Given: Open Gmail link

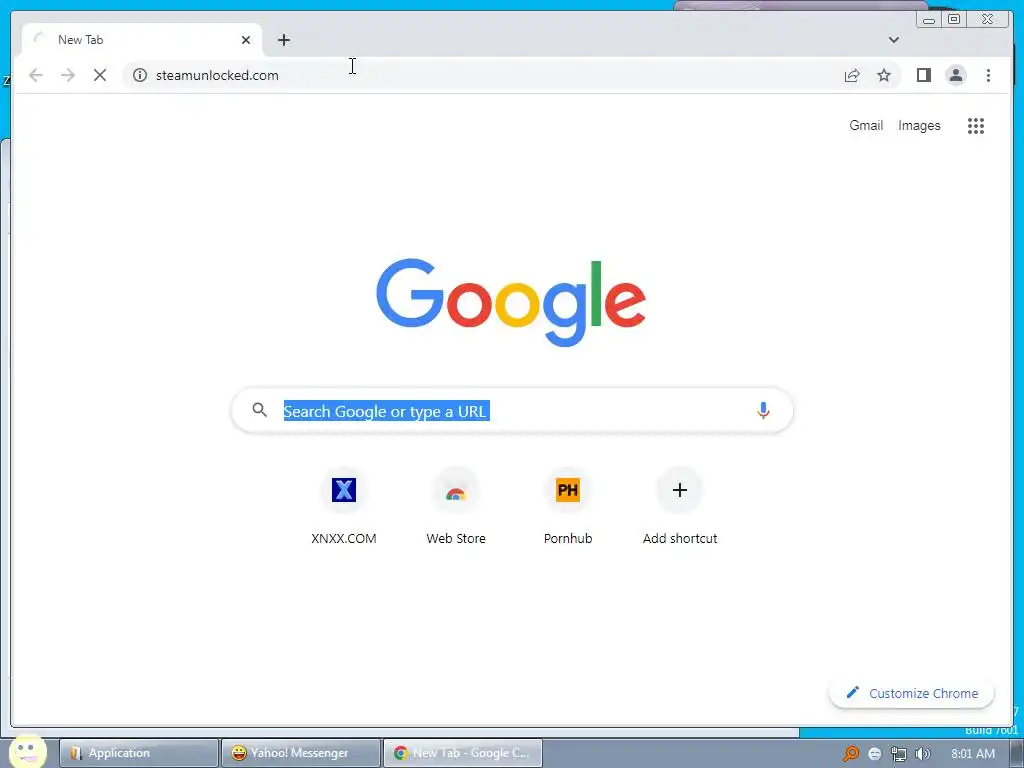Looking at the screenshot, I should coord(866,125).
